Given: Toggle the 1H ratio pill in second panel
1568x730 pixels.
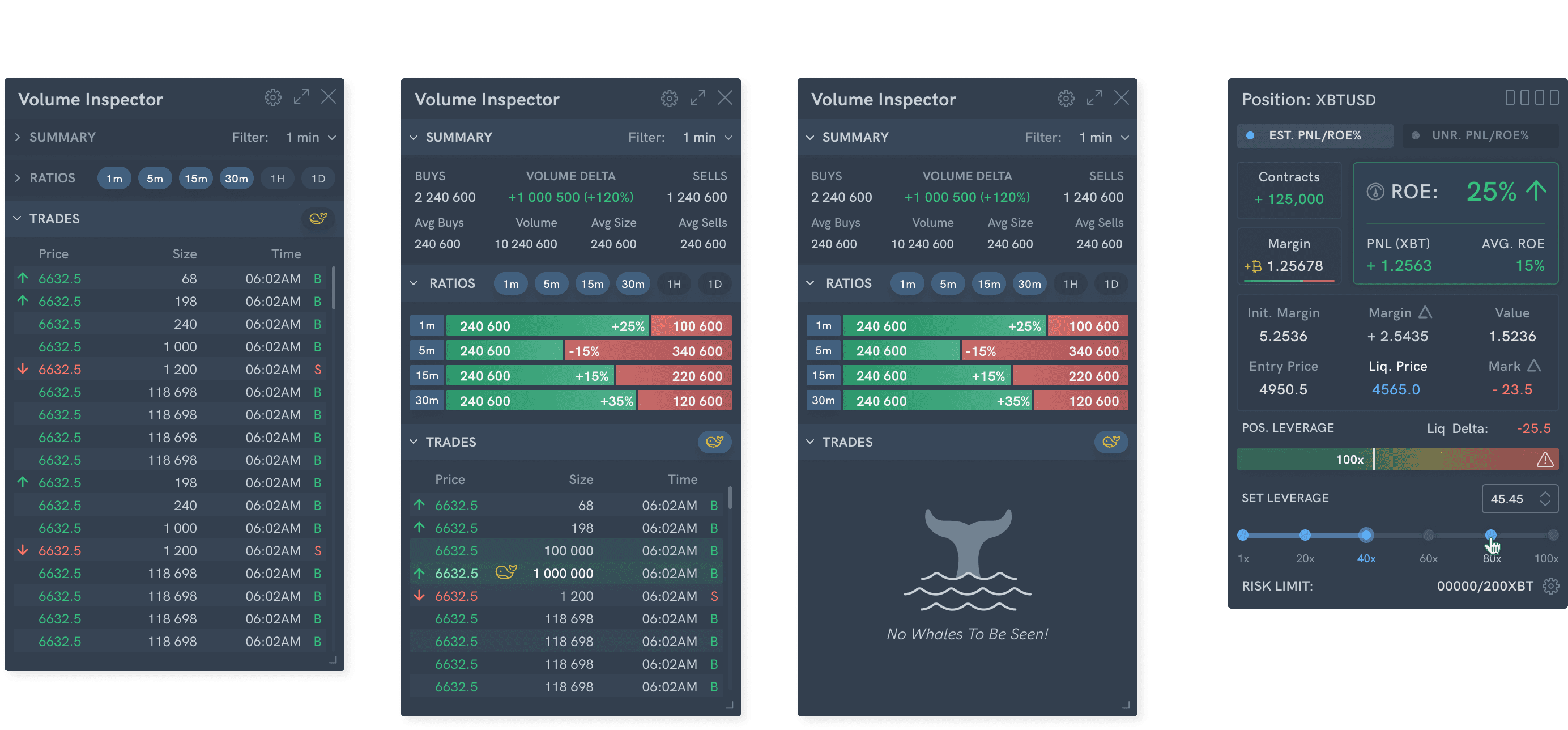Looking at the screenshot, I should (674, 284).
